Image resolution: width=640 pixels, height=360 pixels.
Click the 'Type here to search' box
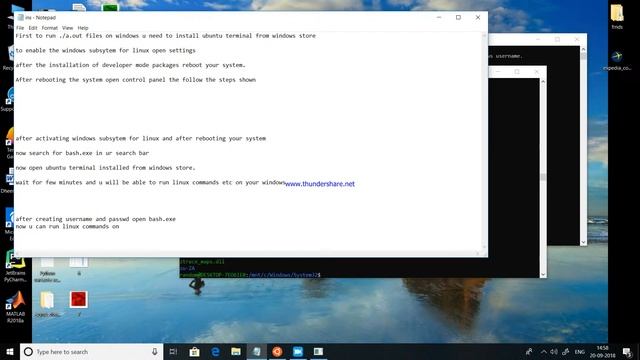point(91,351)
